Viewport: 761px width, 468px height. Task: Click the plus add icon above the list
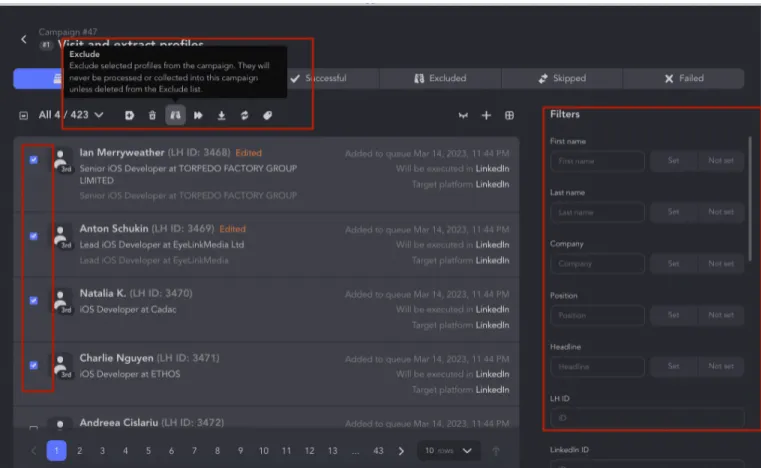486,115
